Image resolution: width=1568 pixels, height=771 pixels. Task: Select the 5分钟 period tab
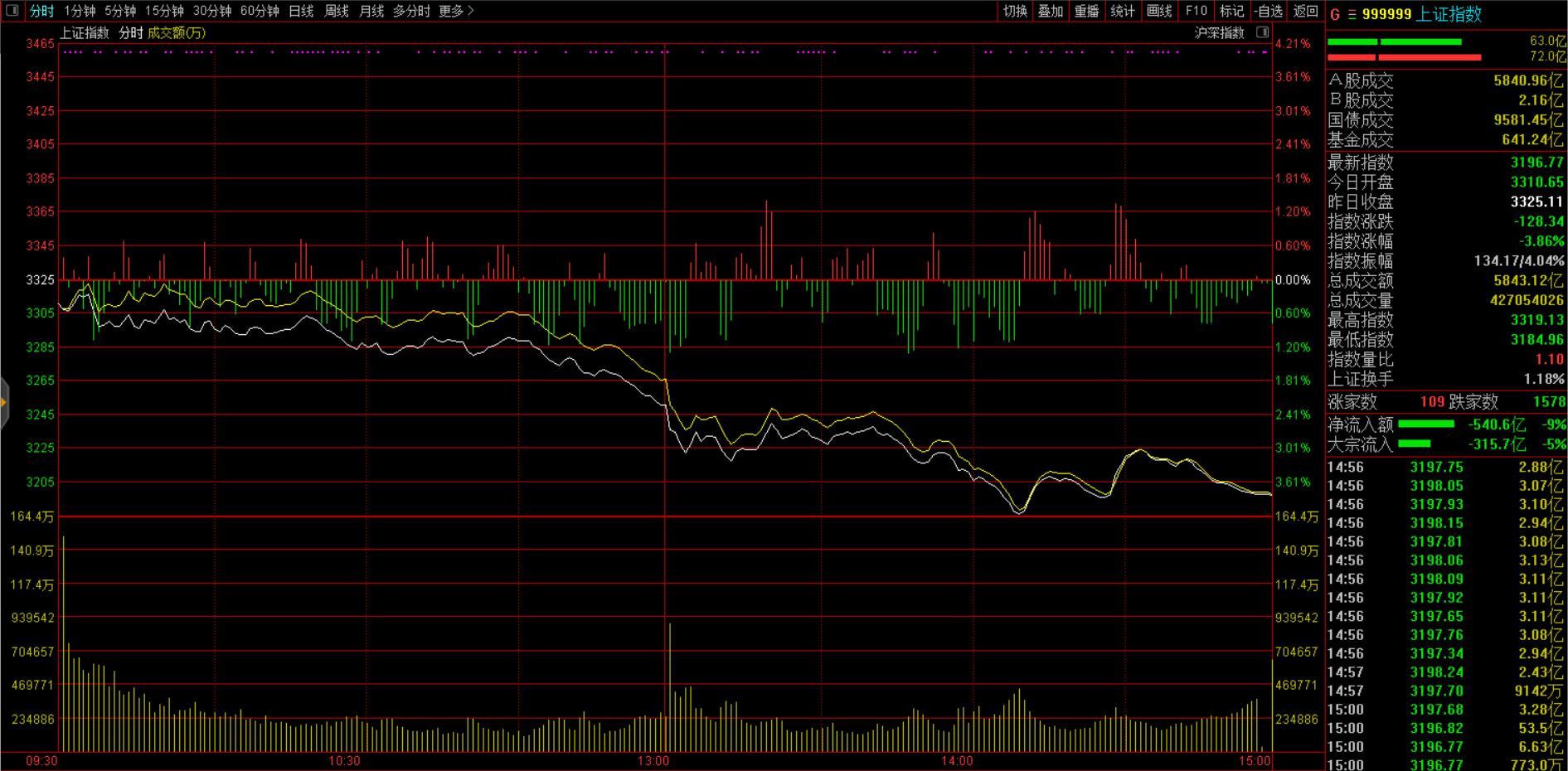tap(120, 11)
